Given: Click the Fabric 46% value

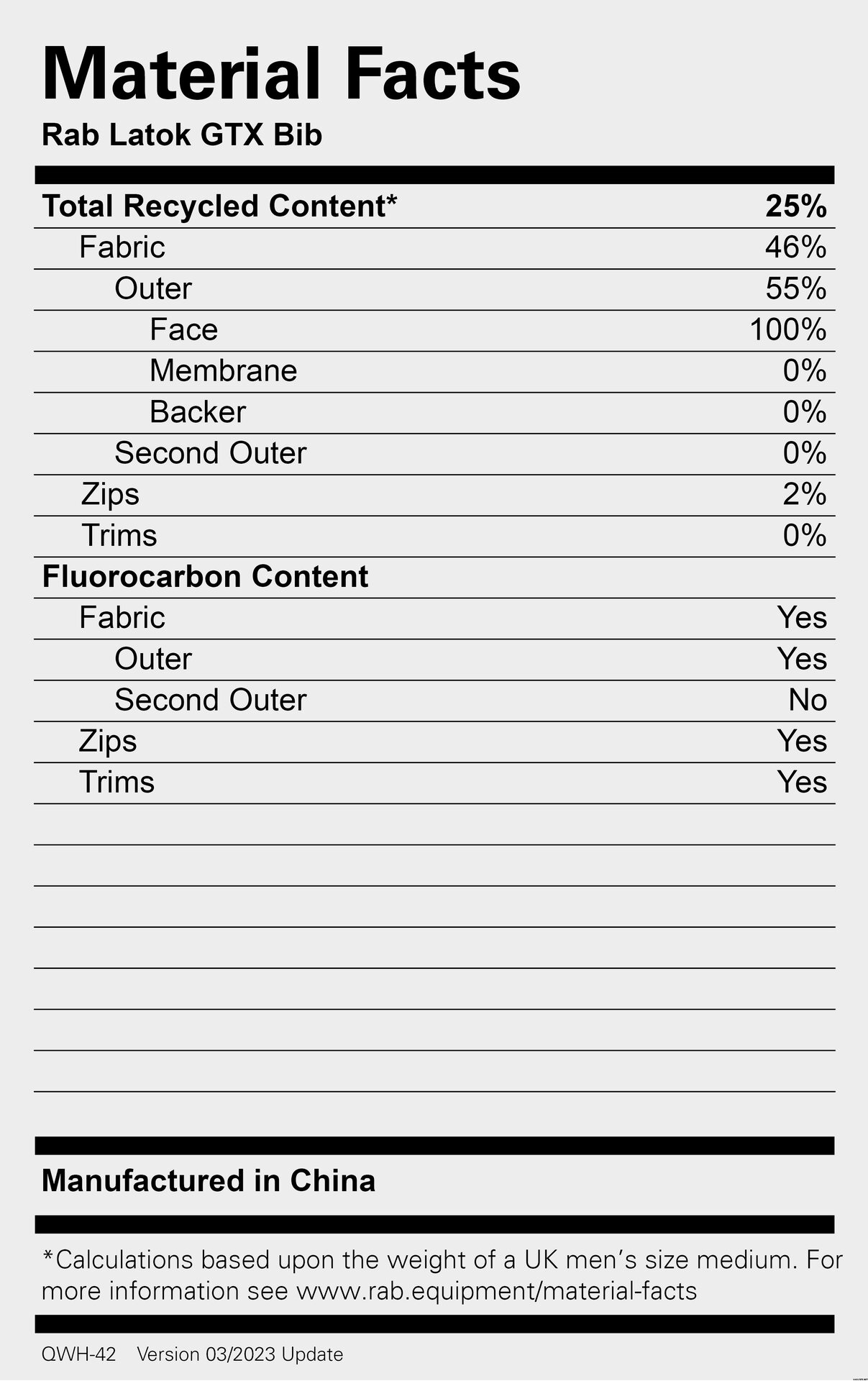Looking at the screenshot, I should pyautogui.click(x=796, y=247).
